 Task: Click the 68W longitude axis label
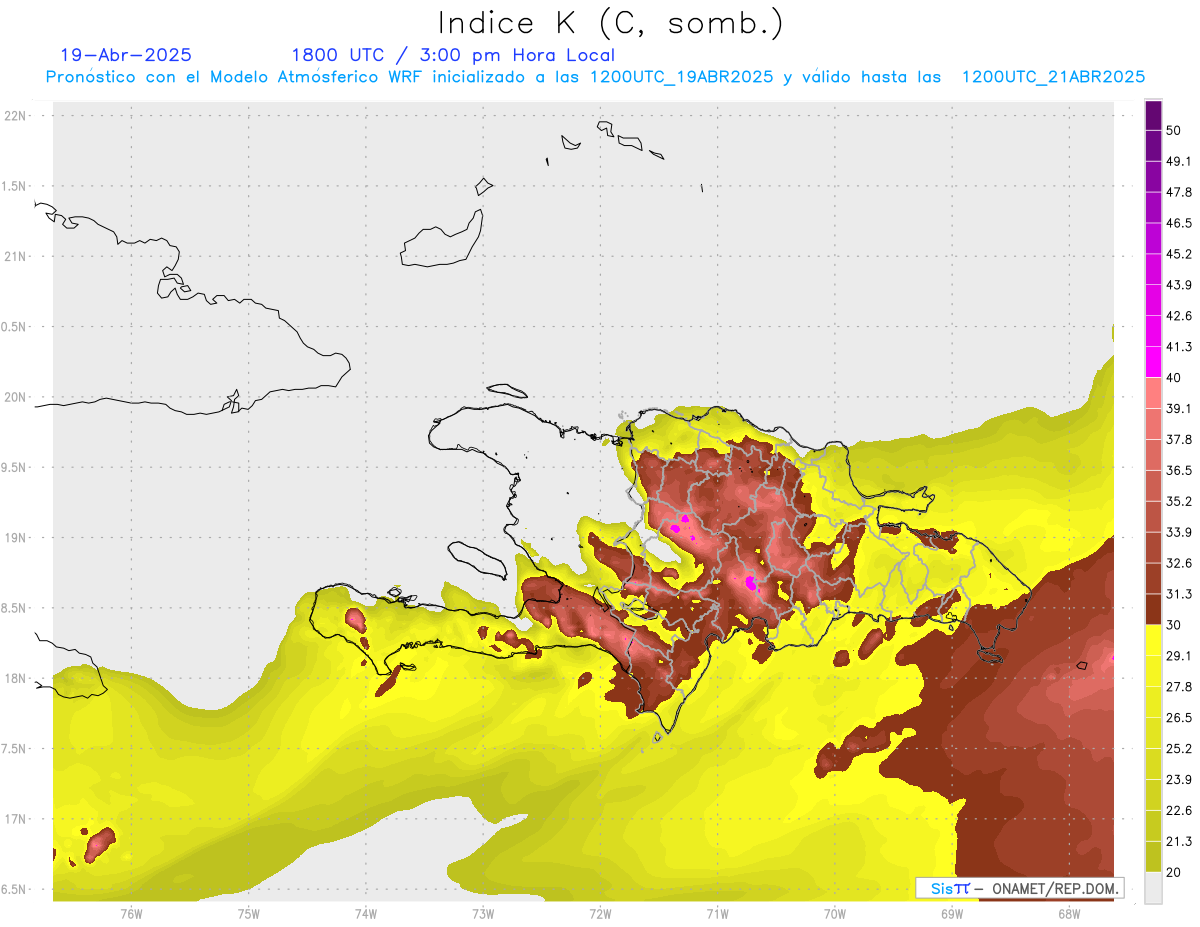click(x=1069, y=914)
